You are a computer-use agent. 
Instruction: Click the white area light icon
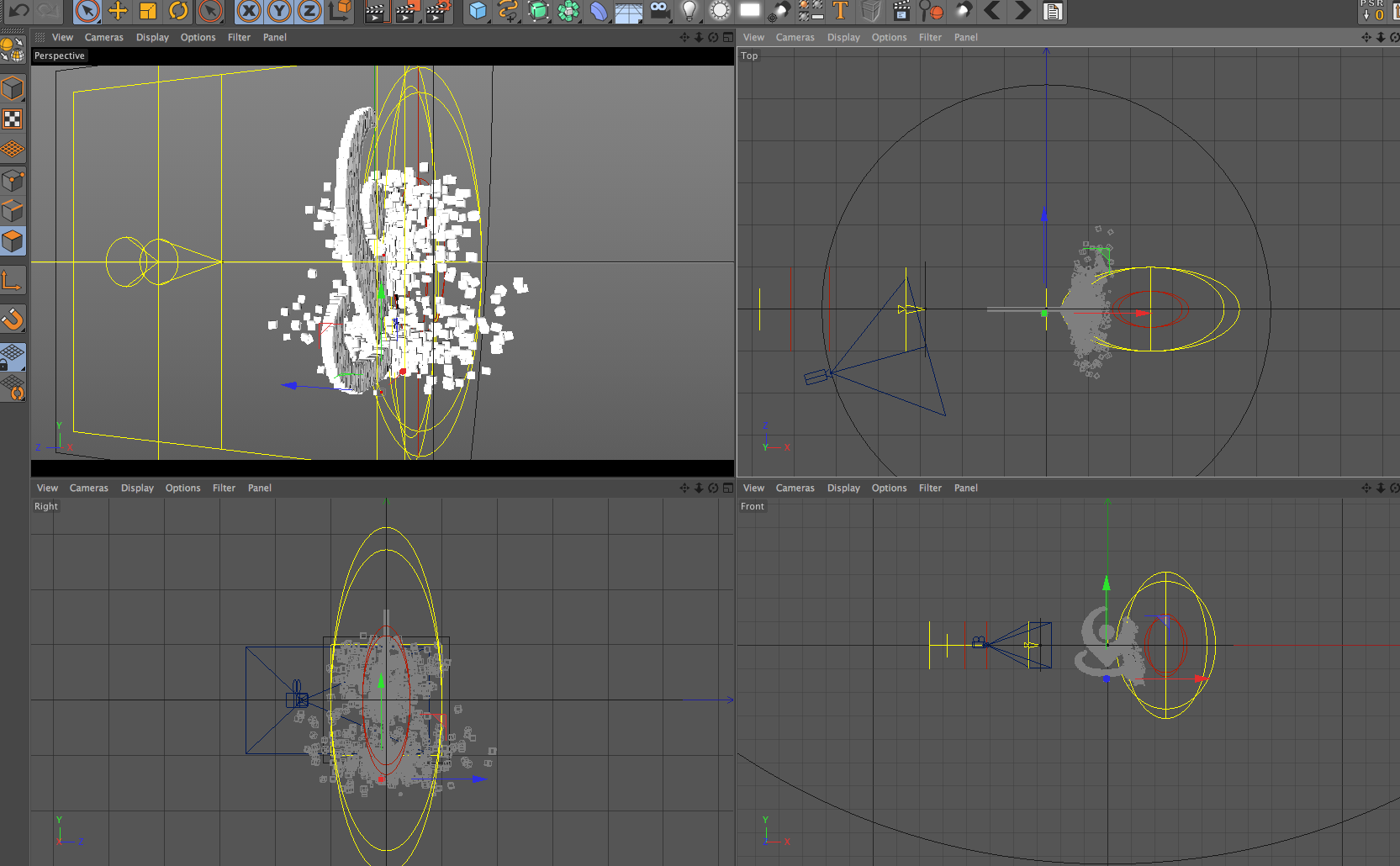pos(749,11)
